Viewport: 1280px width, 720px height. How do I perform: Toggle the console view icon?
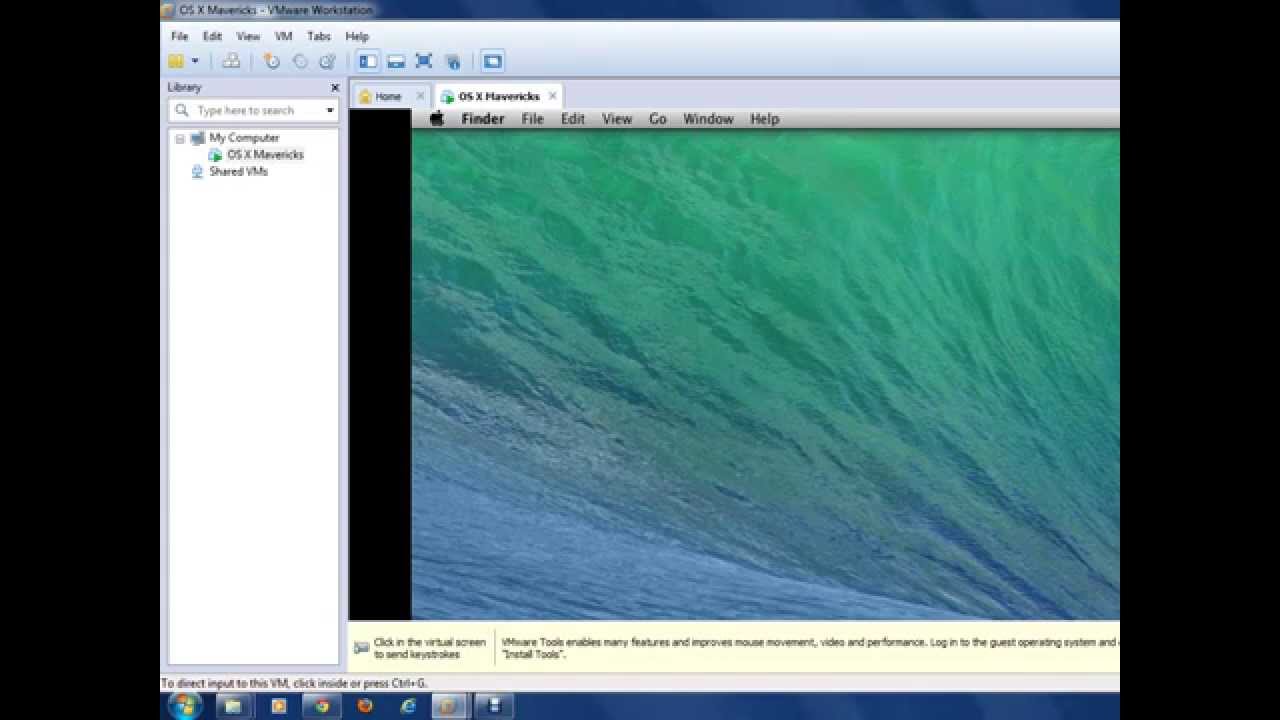pos(492,61)
